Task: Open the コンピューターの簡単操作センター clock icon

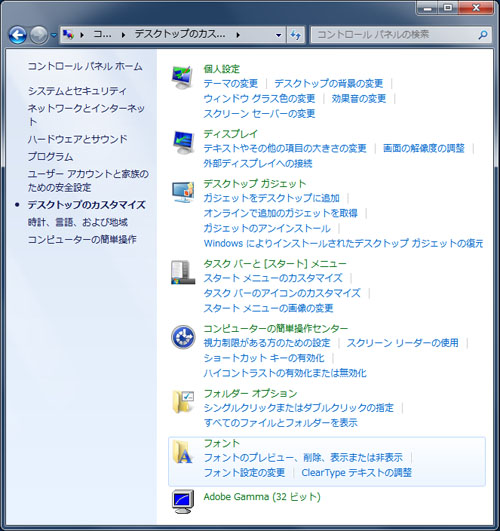Action: 183,337
